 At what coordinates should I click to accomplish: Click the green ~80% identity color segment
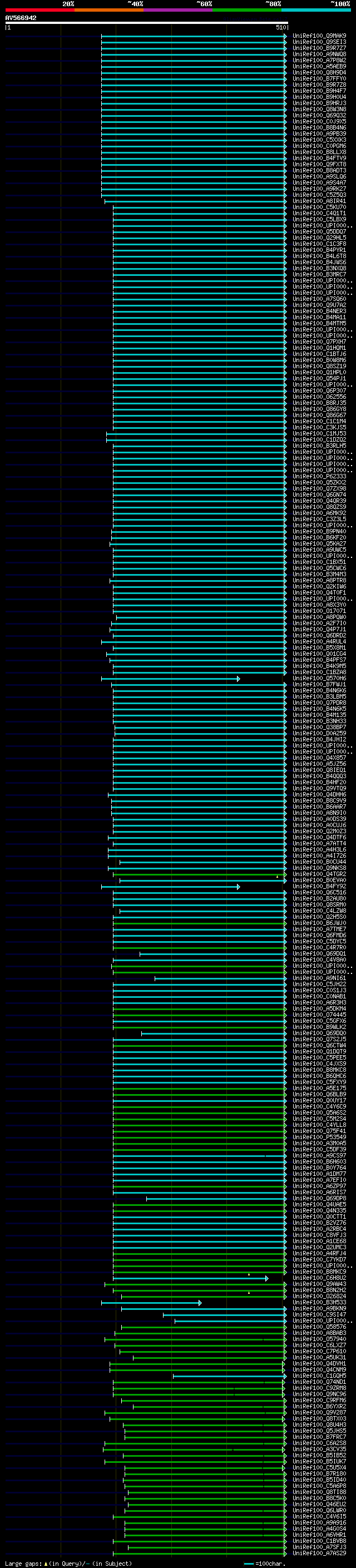247,10
